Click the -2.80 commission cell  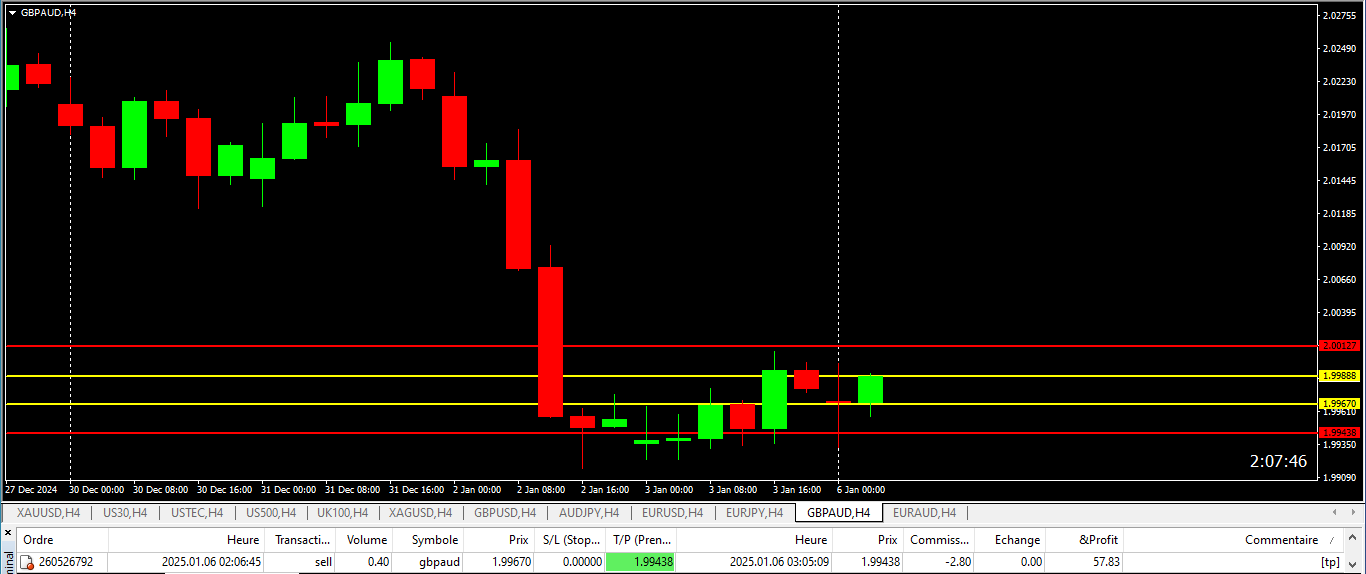[957, 562]
